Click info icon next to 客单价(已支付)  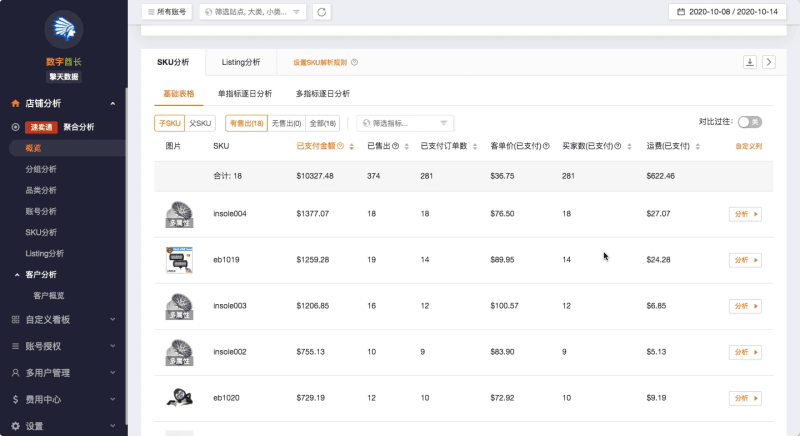(546, 146)
